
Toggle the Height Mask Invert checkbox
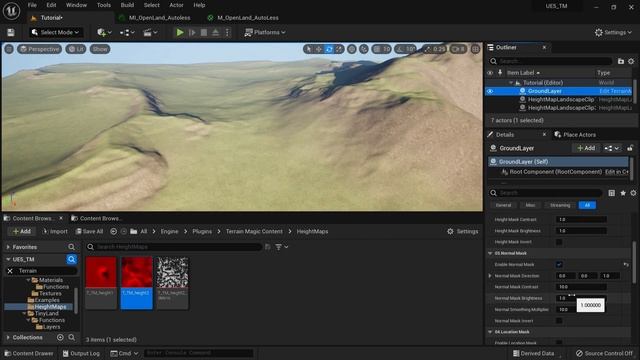click(x=559, y=242)
